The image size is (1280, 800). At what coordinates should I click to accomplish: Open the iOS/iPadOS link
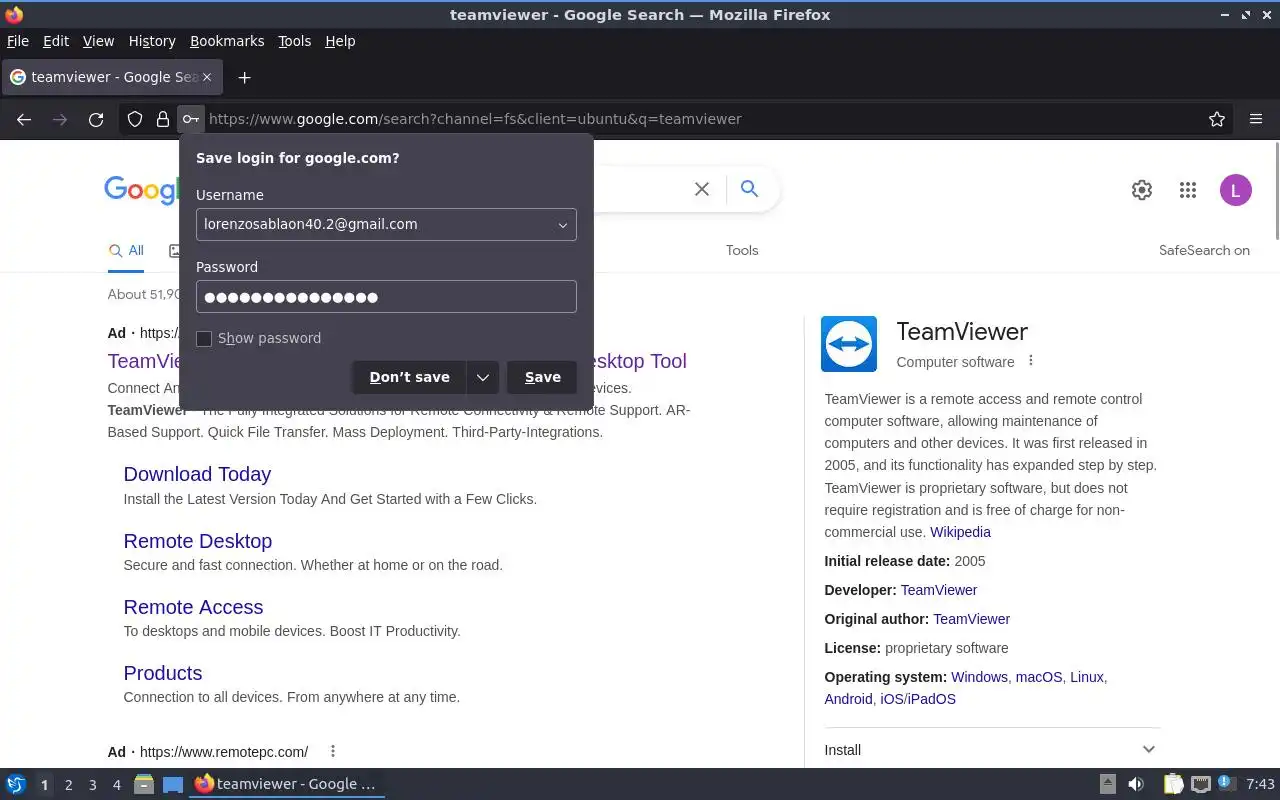point(918,699)
